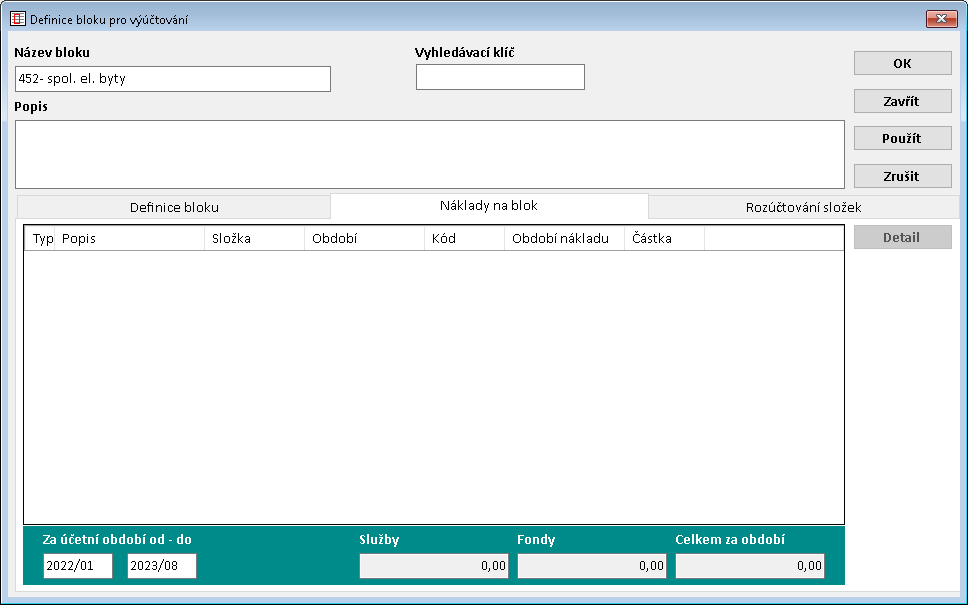
Task: Focus the Vyhledávací klíč input field
Action: coord(499,77)
